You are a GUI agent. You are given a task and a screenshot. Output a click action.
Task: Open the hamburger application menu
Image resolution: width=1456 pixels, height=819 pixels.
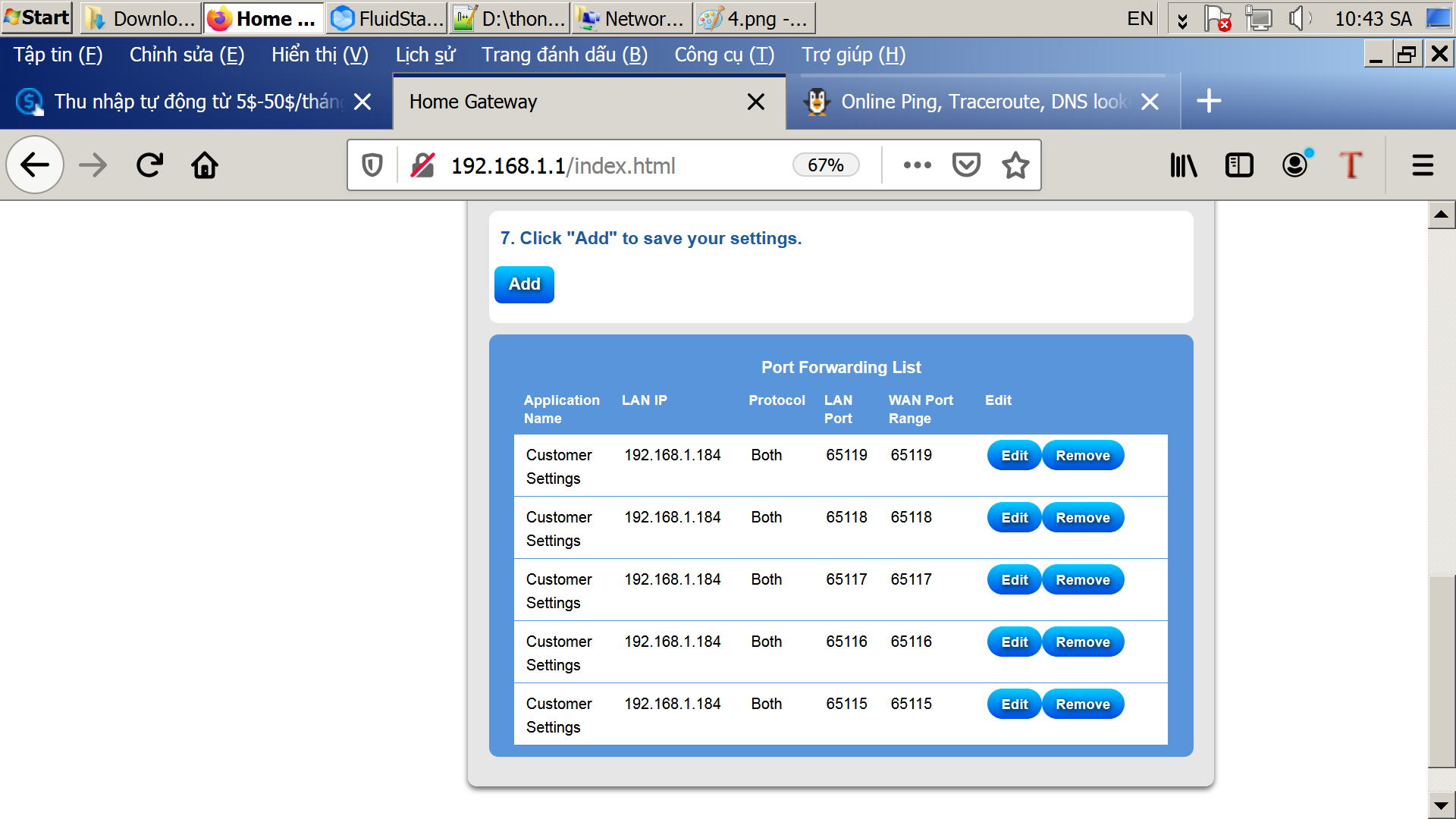point(1423,165)
